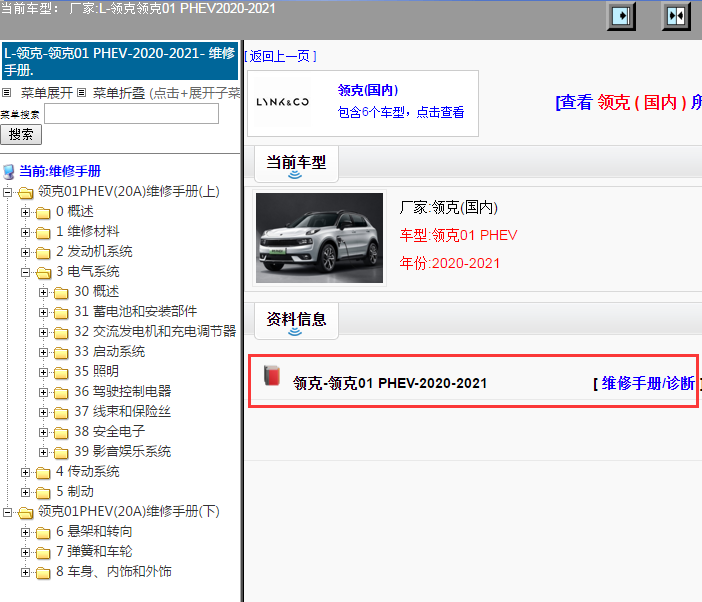The image size is (702, 602).
Task: Click folder icon of 35 照明
Action: 61,372
